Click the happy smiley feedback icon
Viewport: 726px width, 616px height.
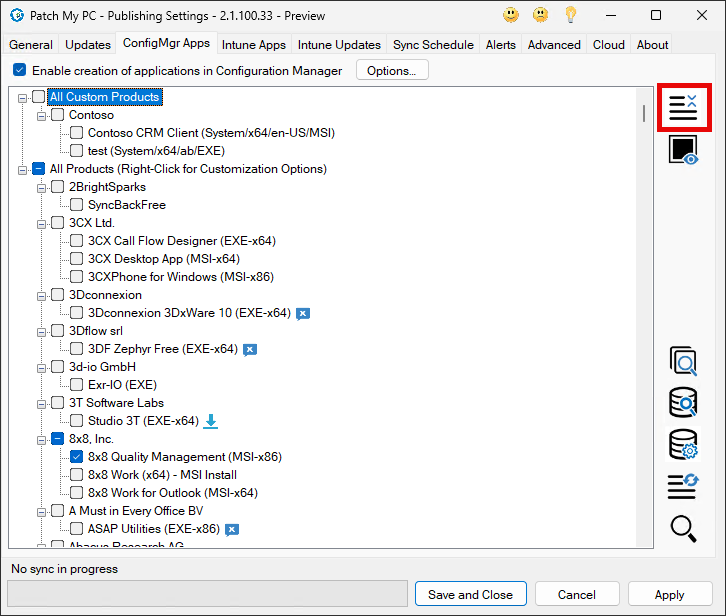click(511, 15)
